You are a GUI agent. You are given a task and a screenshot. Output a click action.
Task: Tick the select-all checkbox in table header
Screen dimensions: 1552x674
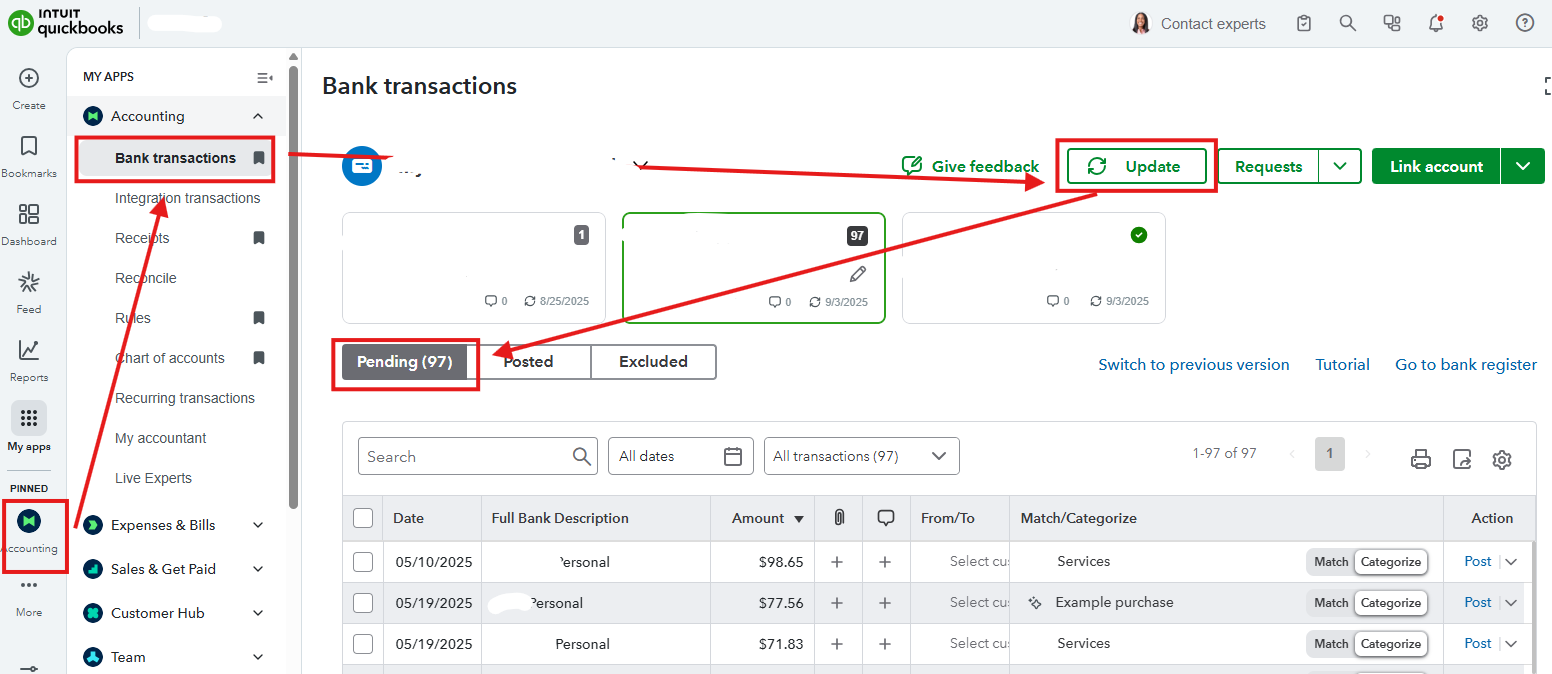pos(363,518)
